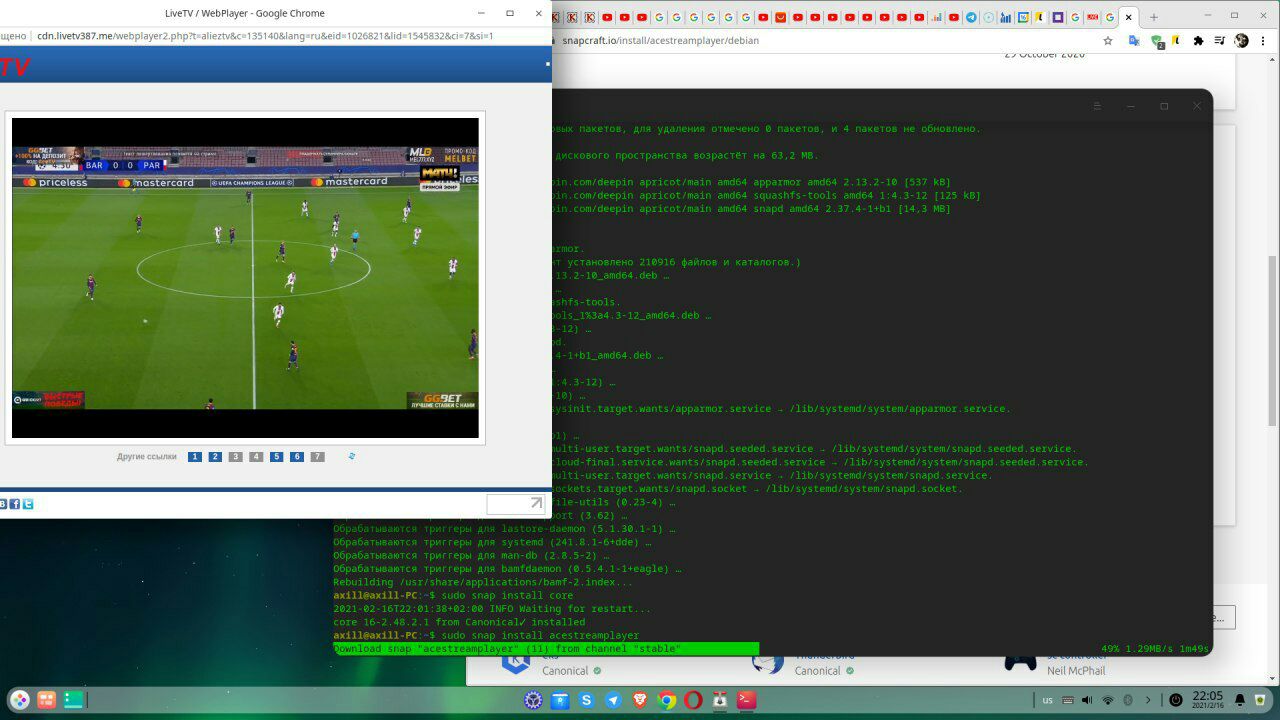
Task: Open the green shield extension with badge 2
Action: tap(1157, 41)
